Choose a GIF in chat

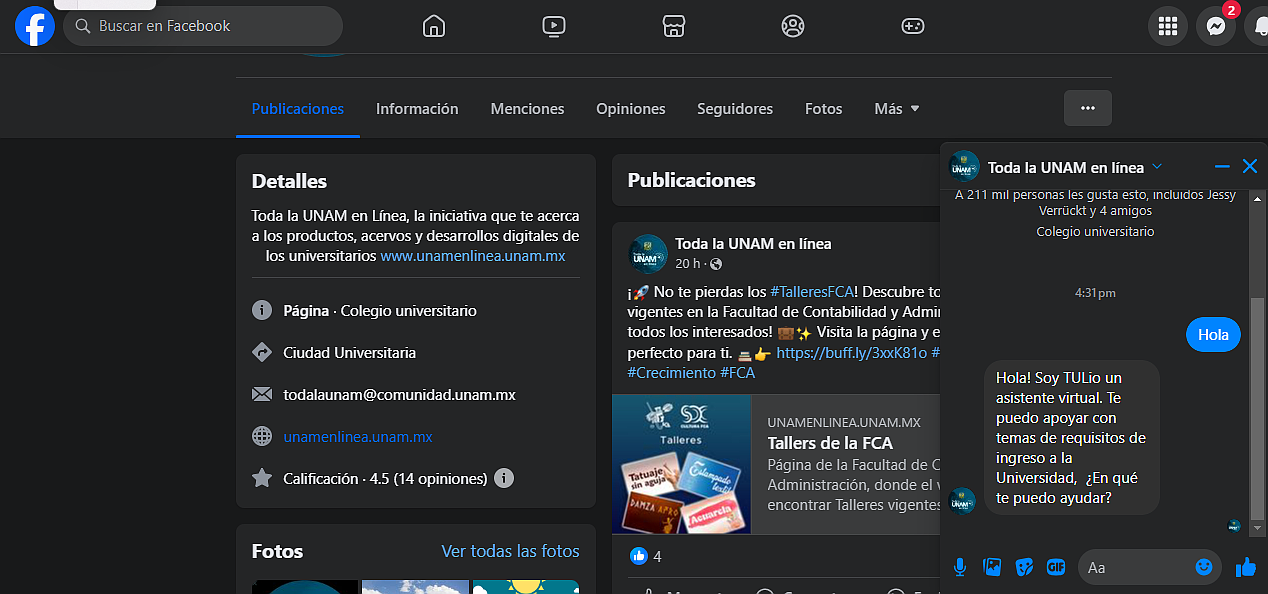tap(1056, 567)
